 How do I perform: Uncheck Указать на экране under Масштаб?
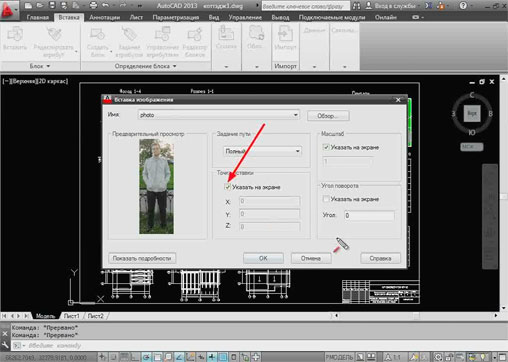click(326, 147)
